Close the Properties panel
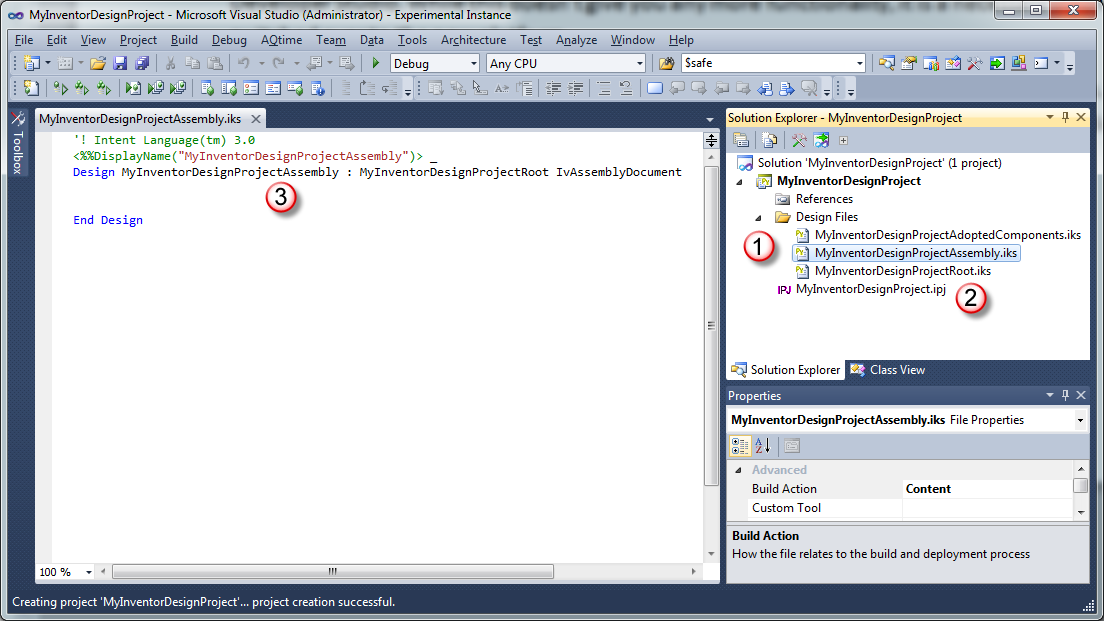 point(1081,395)
